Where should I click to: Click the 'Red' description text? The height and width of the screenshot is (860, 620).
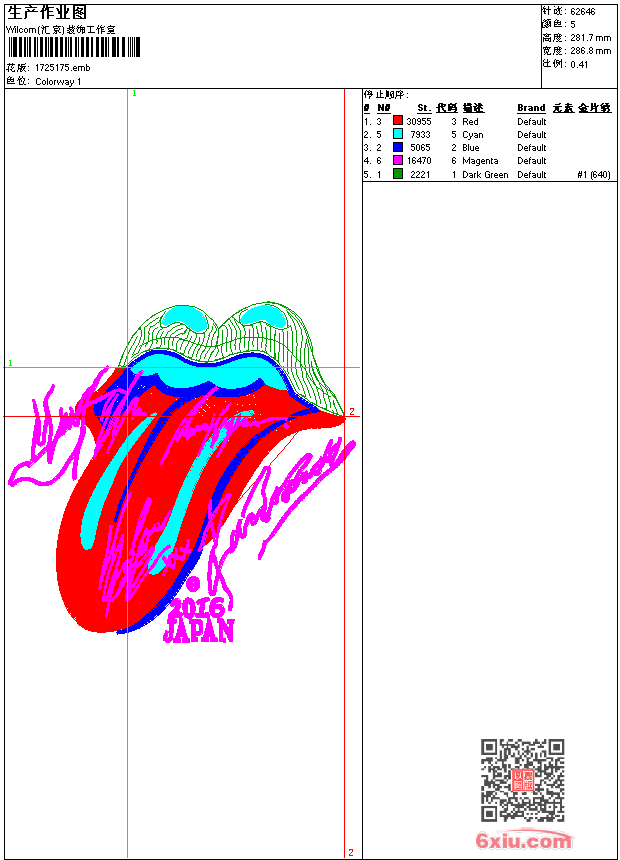pyautogui.click(x=470, y=122)
